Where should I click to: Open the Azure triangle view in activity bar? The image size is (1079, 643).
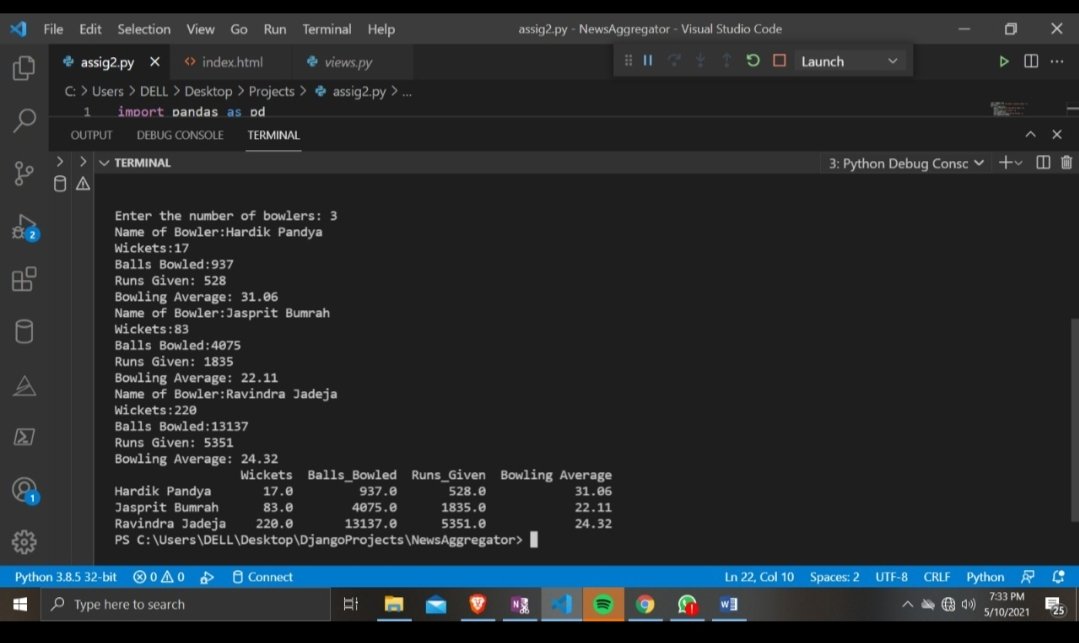point(24,386)
